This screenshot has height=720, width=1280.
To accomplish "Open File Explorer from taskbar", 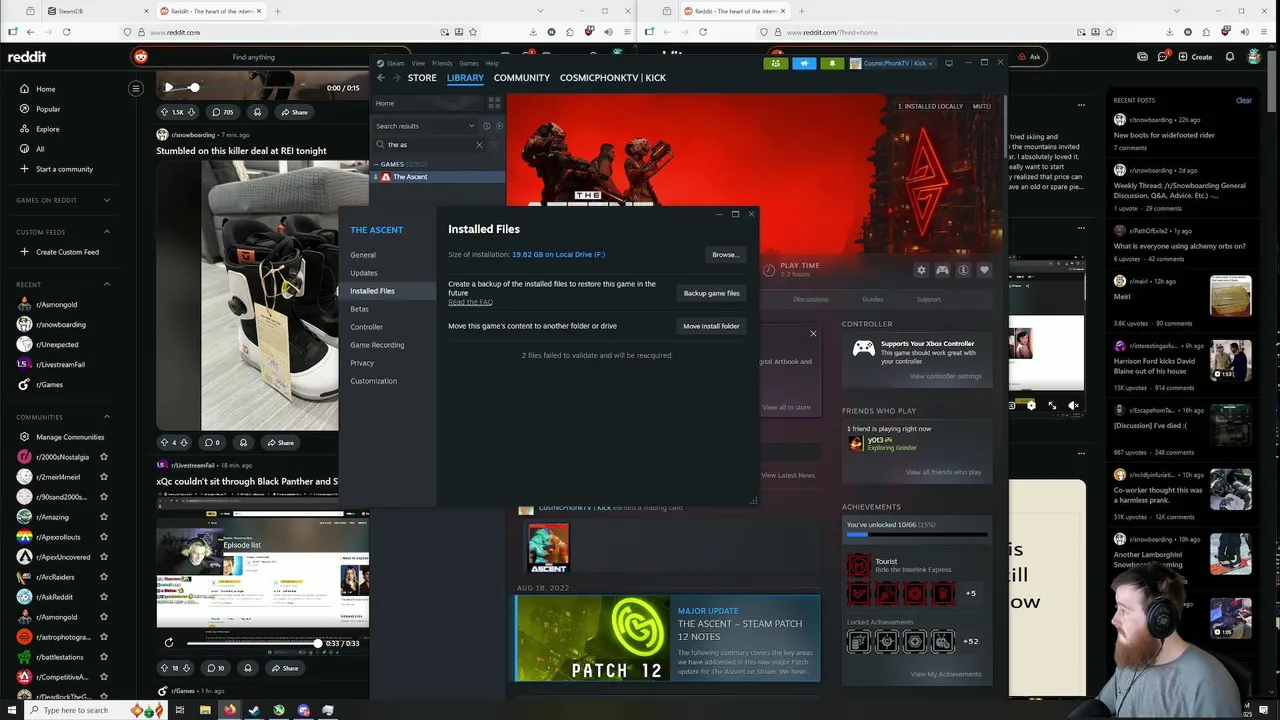I will point(205,710).
